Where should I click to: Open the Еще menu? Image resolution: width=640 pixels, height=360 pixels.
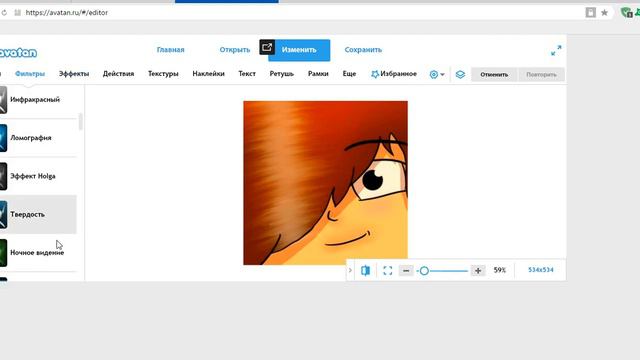(349, 74)
